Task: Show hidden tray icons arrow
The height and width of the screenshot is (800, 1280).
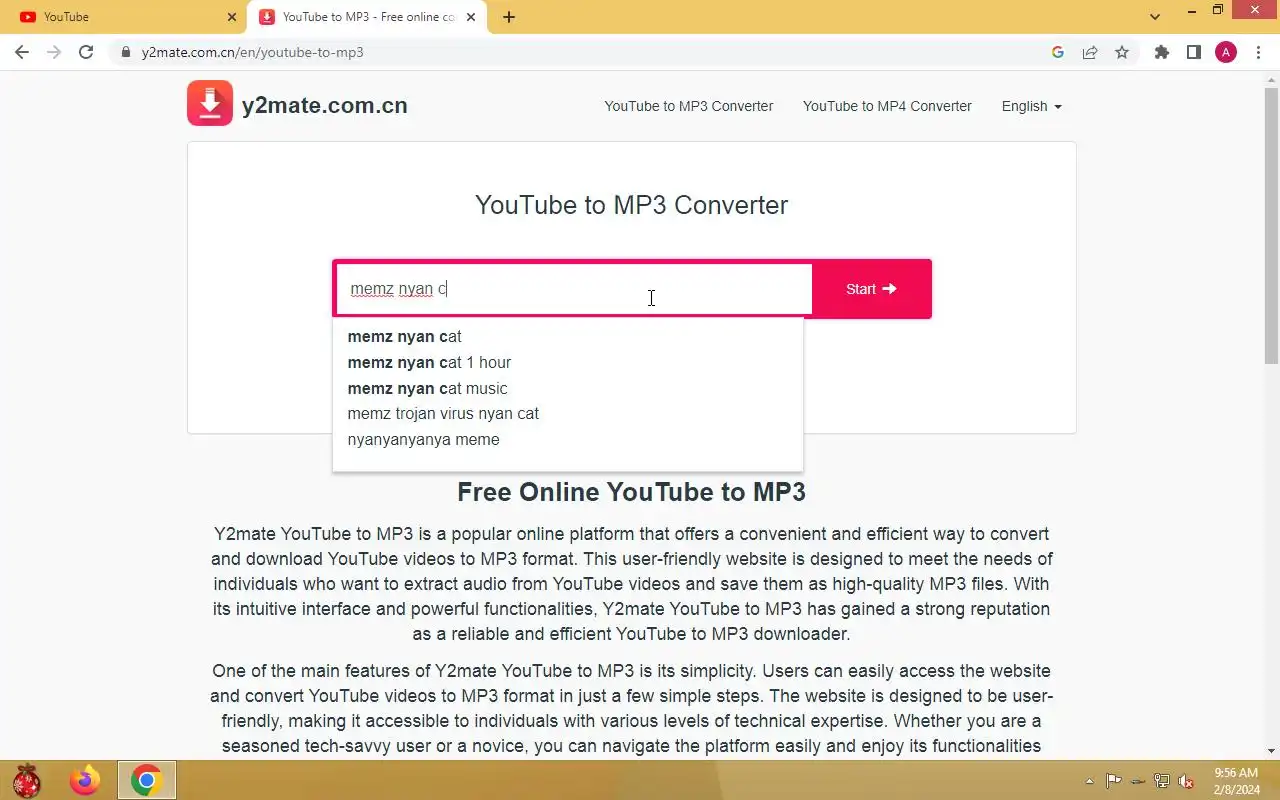Action: [1089, 781]
